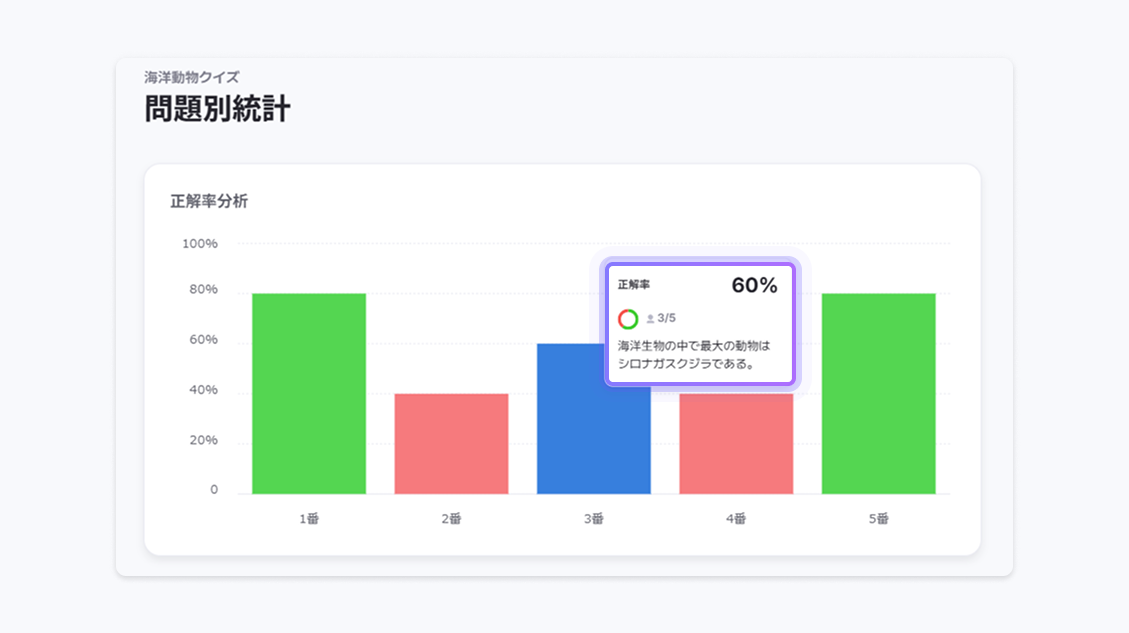Select the red bar for question 2番
The width and height of the screenshot is (1129, 633).
(451, 443)
